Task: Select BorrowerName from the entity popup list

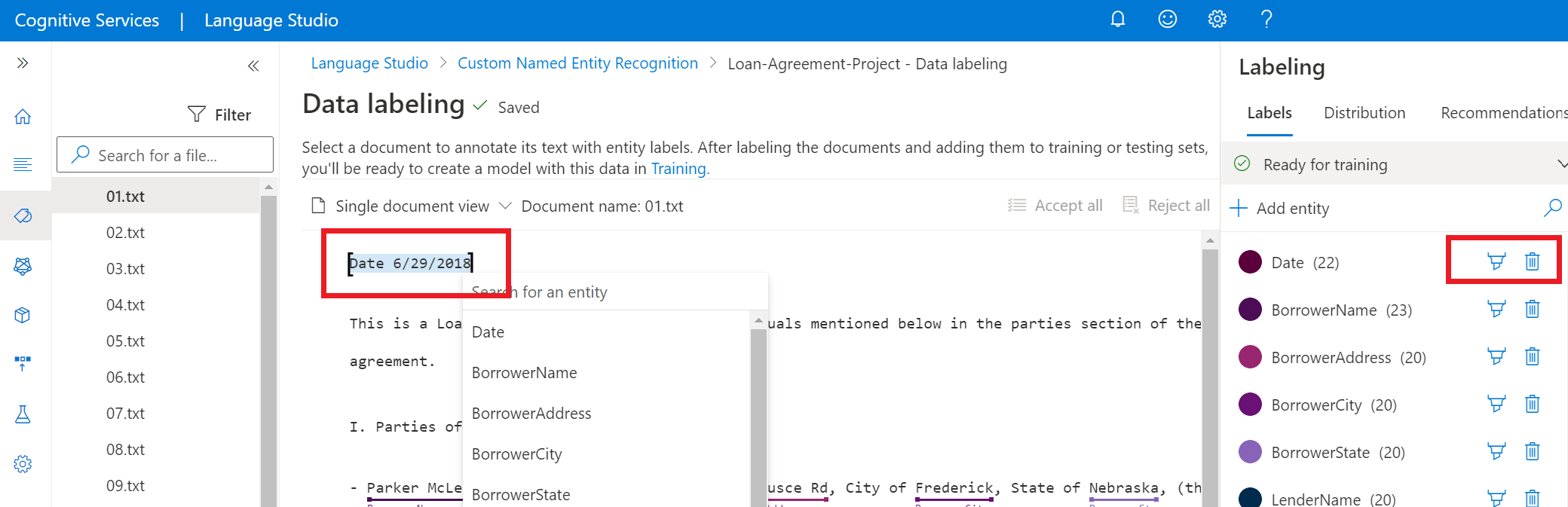Action: (524, 373)
